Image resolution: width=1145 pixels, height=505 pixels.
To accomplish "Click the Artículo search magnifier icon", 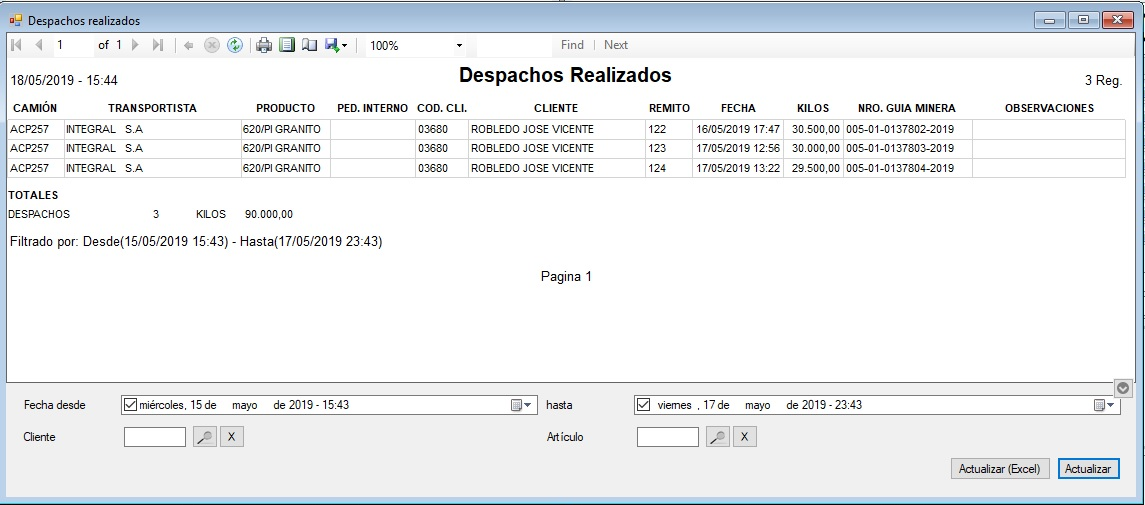I will [717, 437].
